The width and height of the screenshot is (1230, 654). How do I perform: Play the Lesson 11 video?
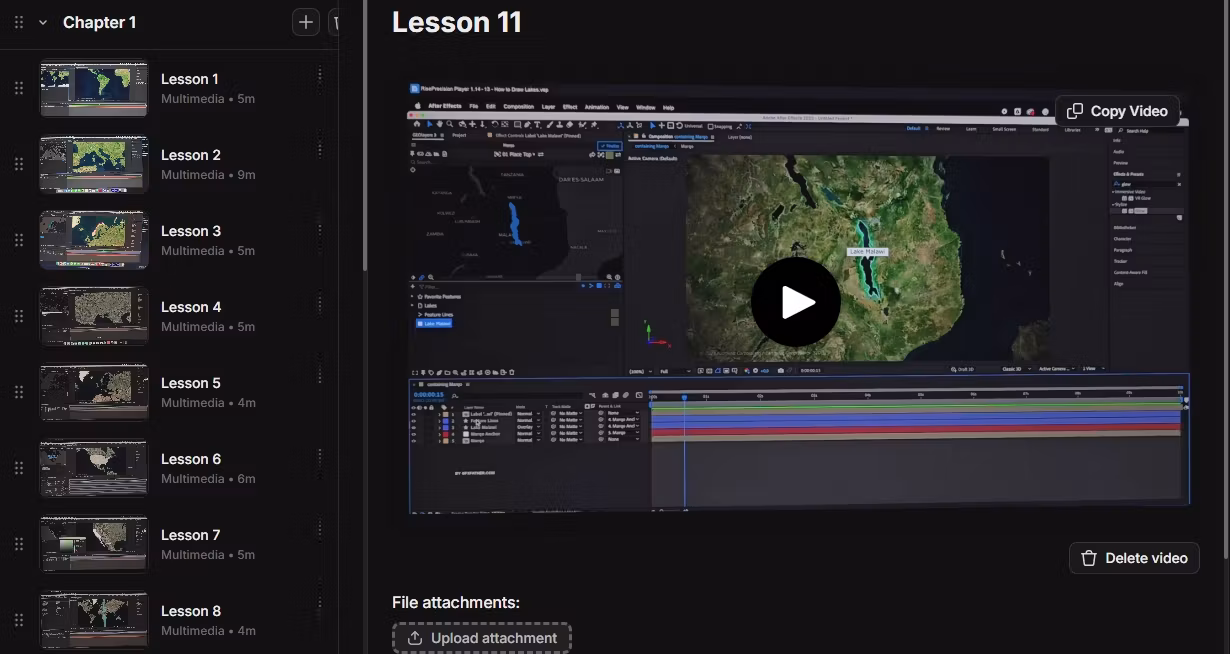coord(796,302)
